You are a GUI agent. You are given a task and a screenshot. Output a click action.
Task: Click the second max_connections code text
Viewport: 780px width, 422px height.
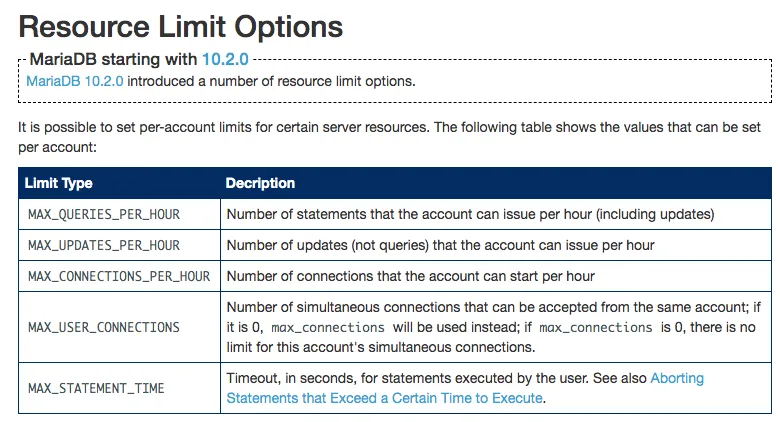(x=595, y=327)
